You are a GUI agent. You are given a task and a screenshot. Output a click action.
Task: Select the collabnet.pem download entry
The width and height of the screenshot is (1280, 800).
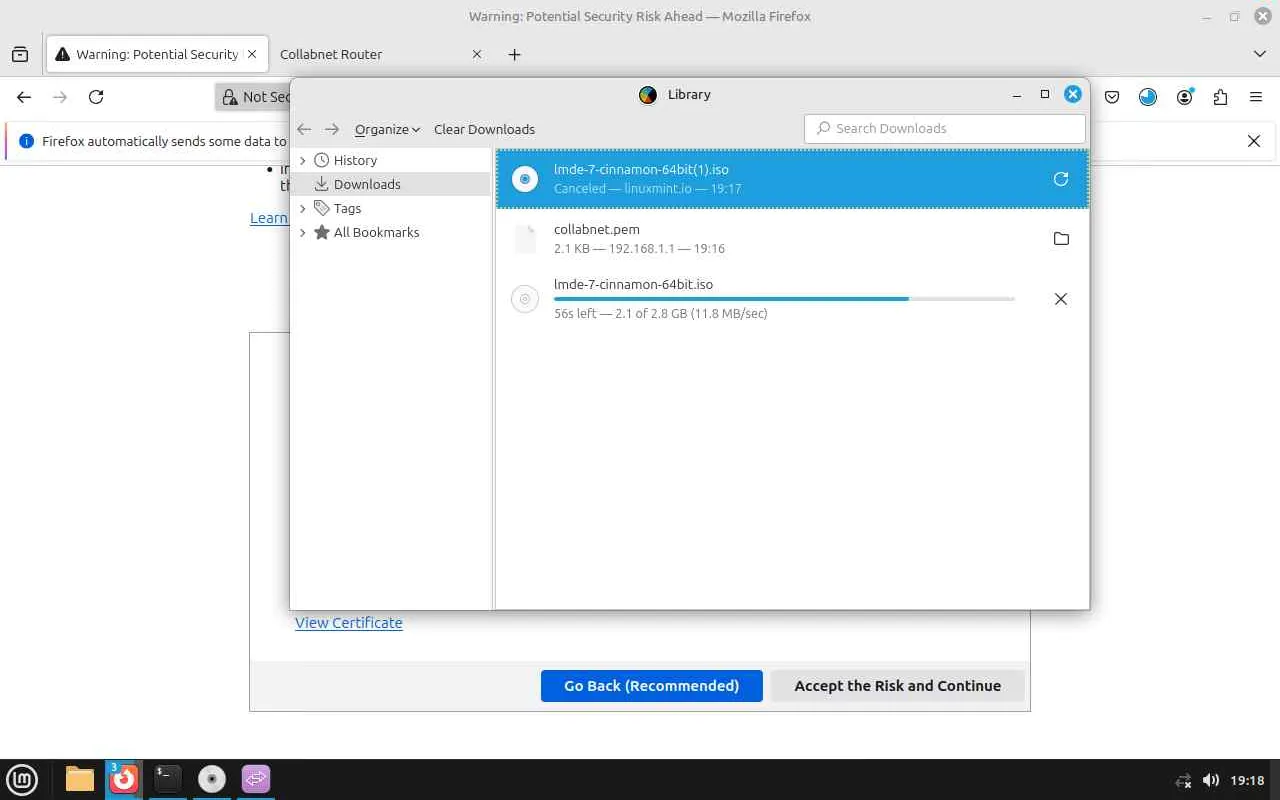(x=792, y=239)
